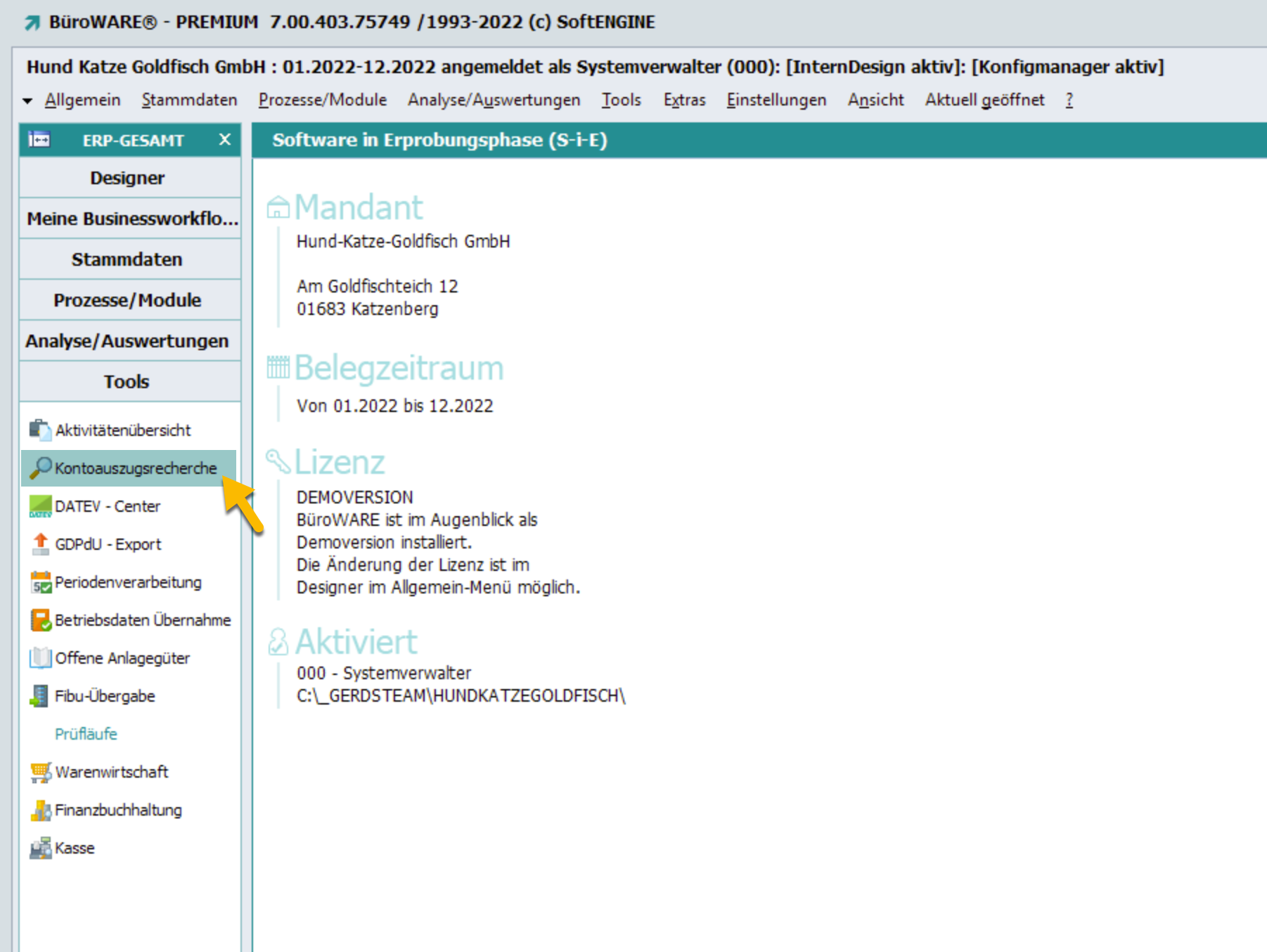The width and height of the screenshot is (1267, 952).
Task: Click the Offene Anlagegüter book icon
Action: coord(40,658)
